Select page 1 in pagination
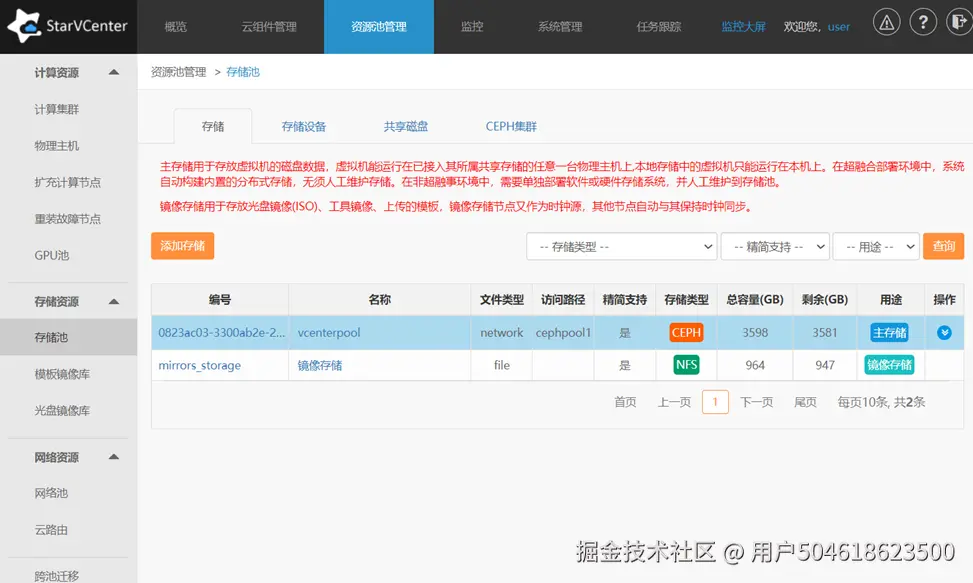Viewport: 973px width, 583px height. (715, 402)
